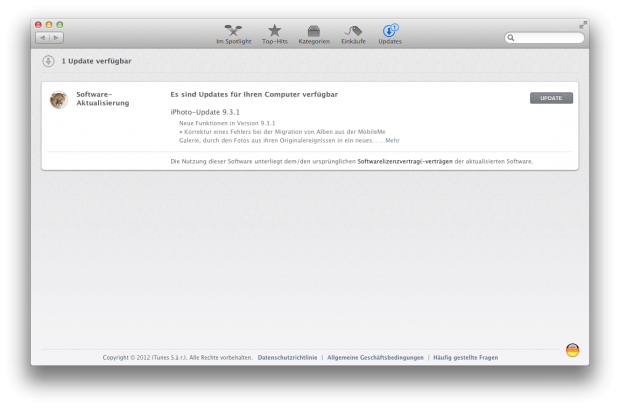Open the Datenschutzrichtlinie link
Viewport: 620px width, 408px height.
[287, 357]
